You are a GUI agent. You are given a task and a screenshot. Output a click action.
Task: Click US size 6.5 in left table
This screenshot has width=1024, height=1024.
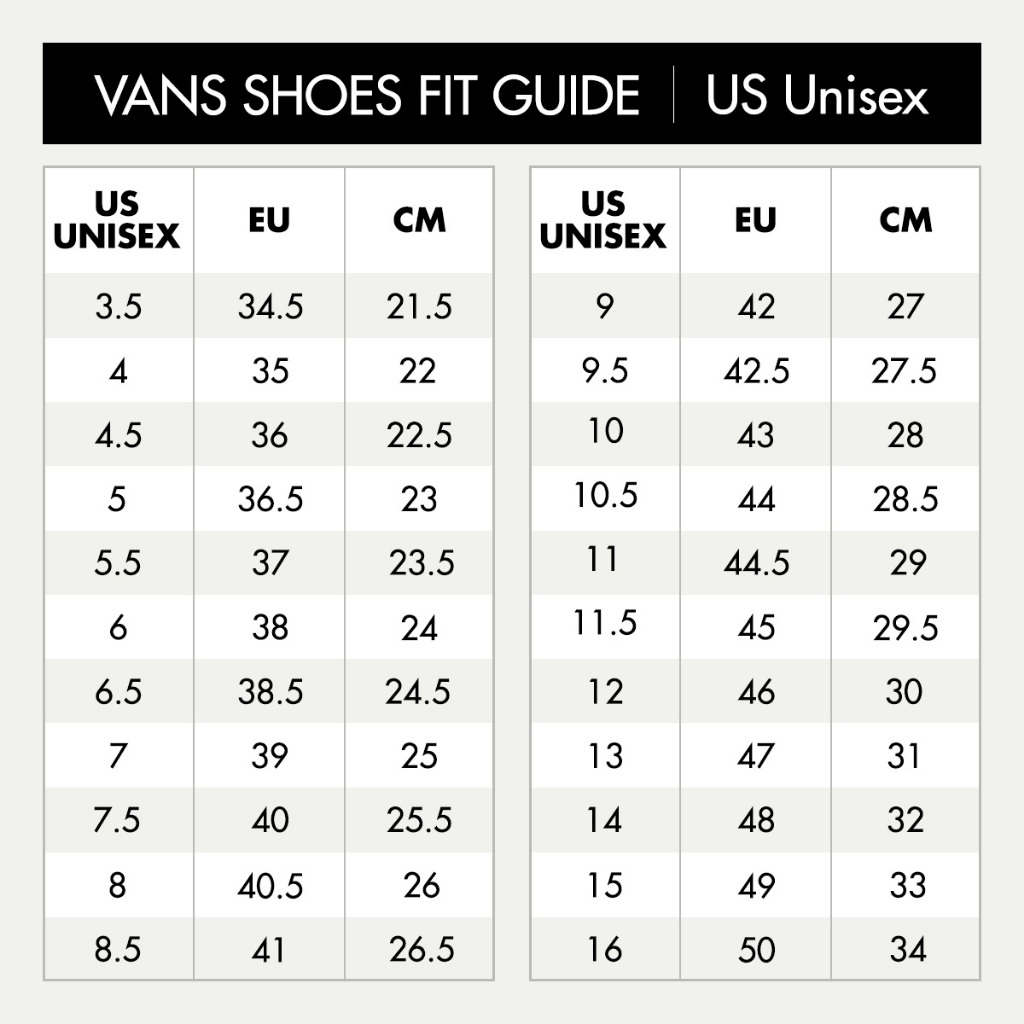118,692
